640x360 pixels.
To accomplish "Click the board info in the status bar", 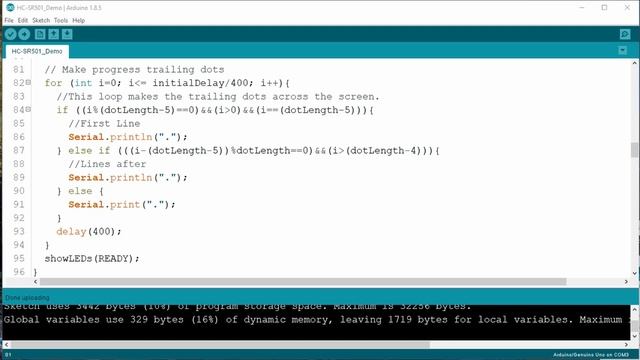I will pyautogui.click(x=591, y=355).
